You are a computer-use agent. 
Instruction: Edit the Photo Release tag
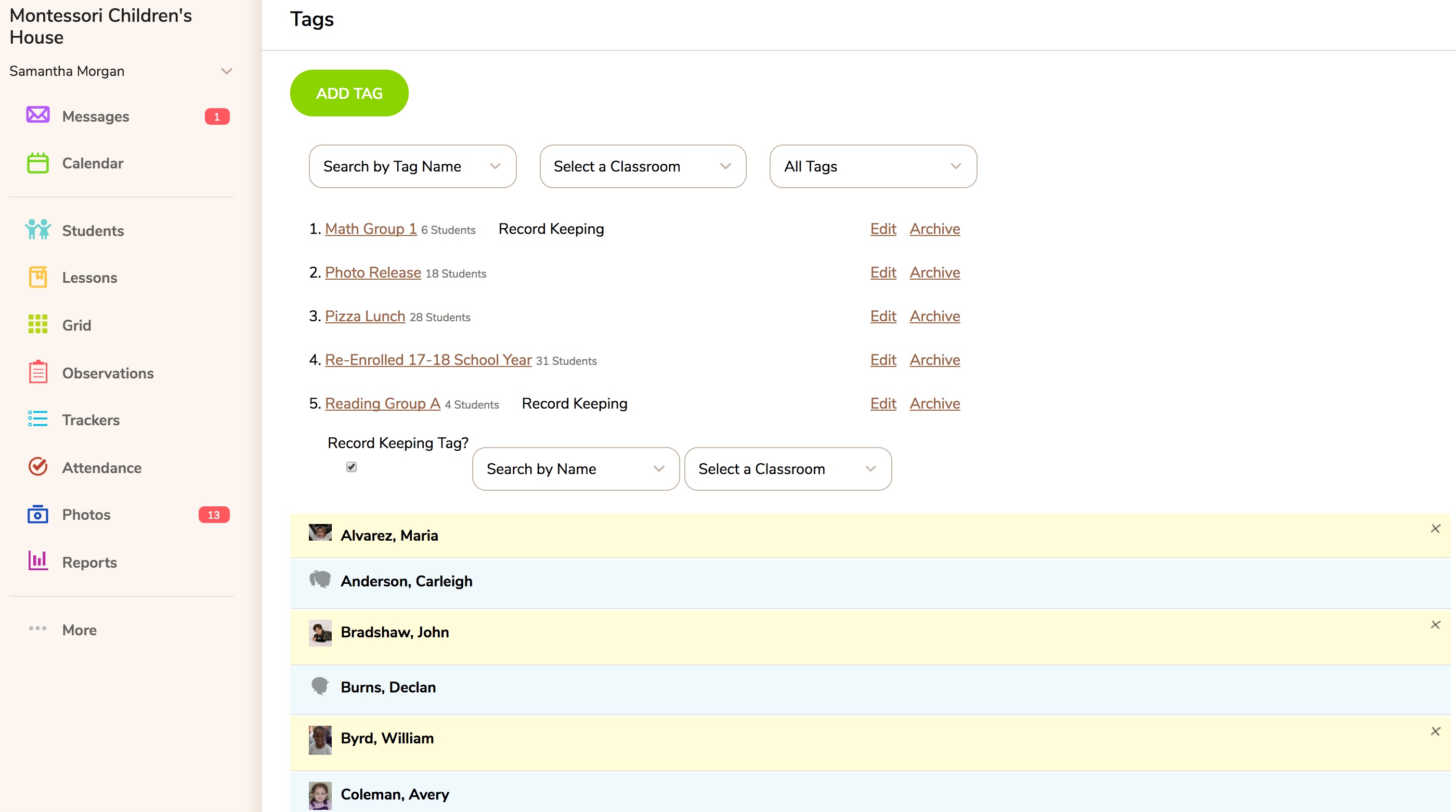pyautogui.click(x=883, y=272)
